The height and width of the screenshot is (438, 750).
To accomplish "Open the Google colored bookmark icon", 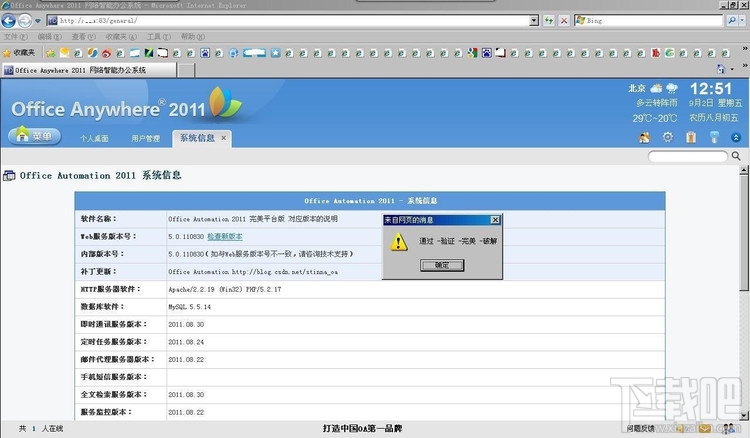I will click(x=472, y=53).
